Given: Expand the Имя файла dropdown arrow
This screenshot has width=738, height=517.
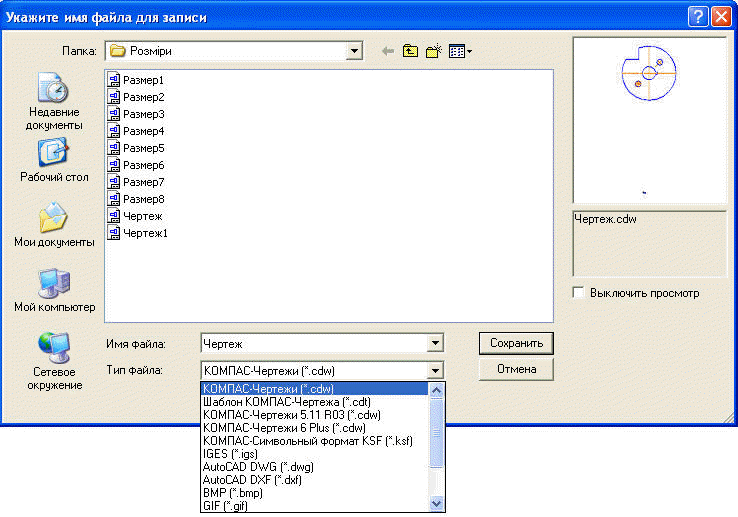Looking at the screenshot, I should click(x=435, y=343).
